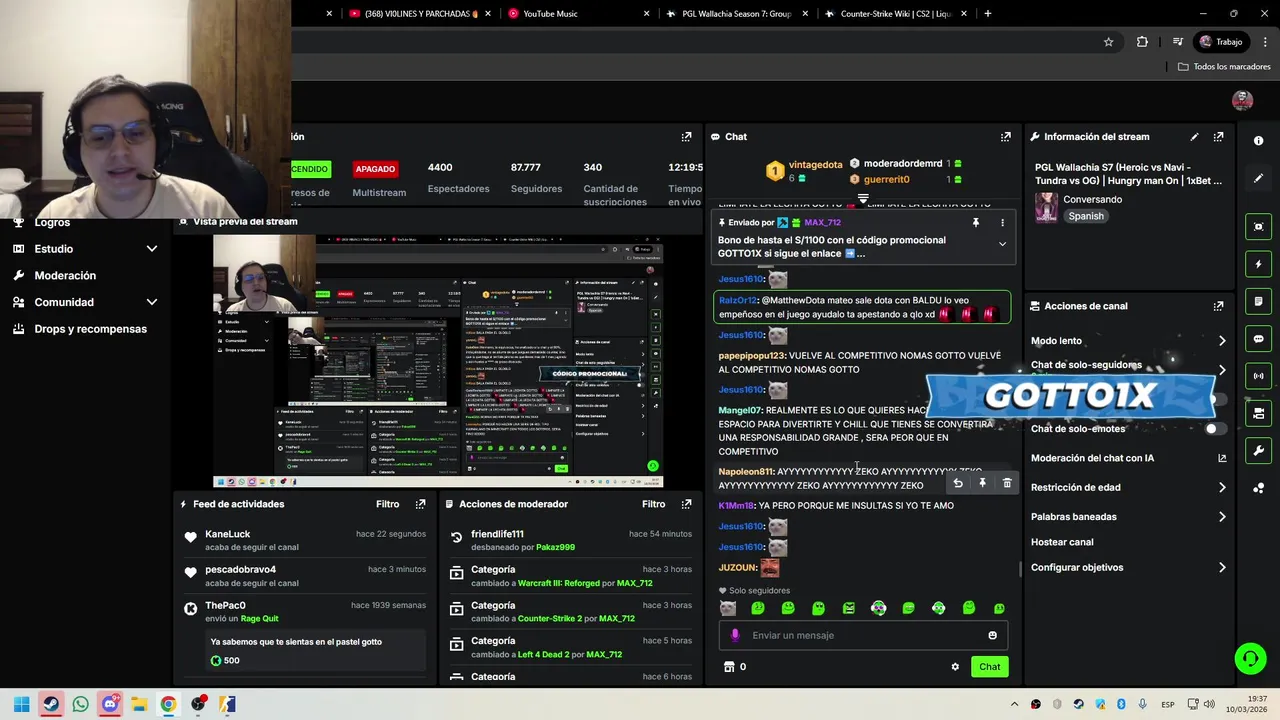
Task: Open the green headset support button
Action: pyautogui.click(x=1250, y=658)
